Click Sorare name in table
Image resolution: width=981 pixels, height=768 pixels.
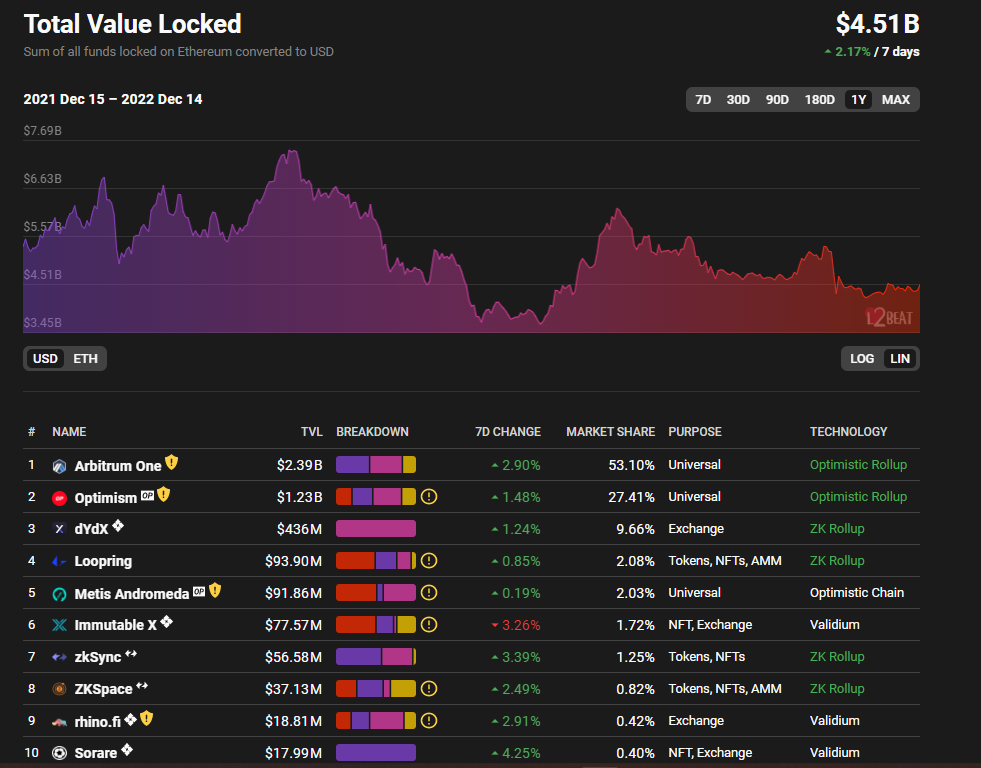click(x=96, y=754)
